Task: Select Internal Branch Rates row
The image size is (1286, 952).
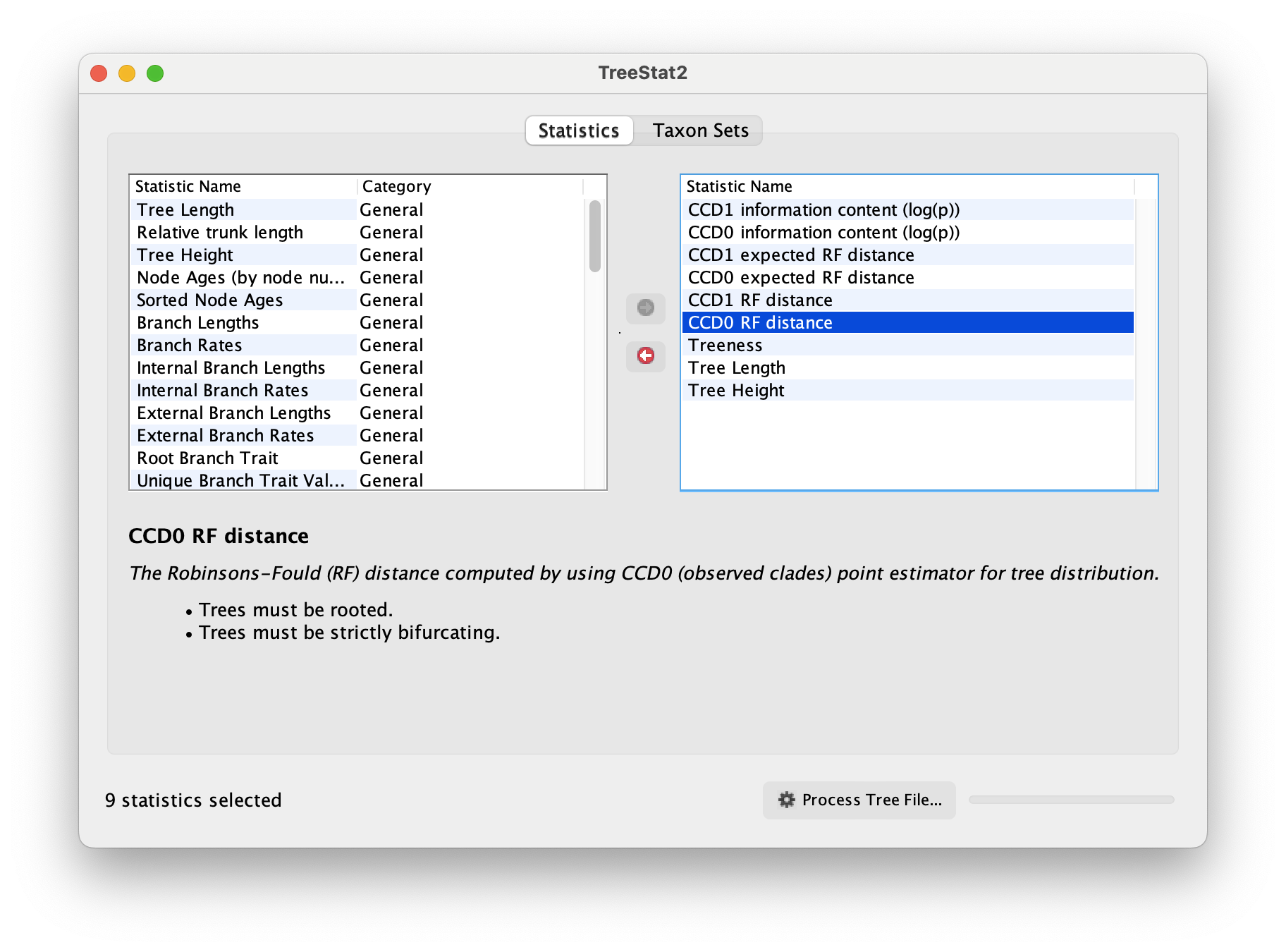Action: 357,391
